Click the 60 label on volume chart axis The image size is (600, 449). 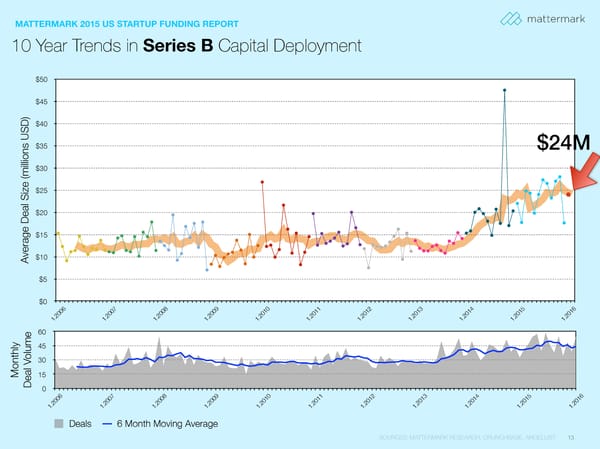(x=43, y=332)
